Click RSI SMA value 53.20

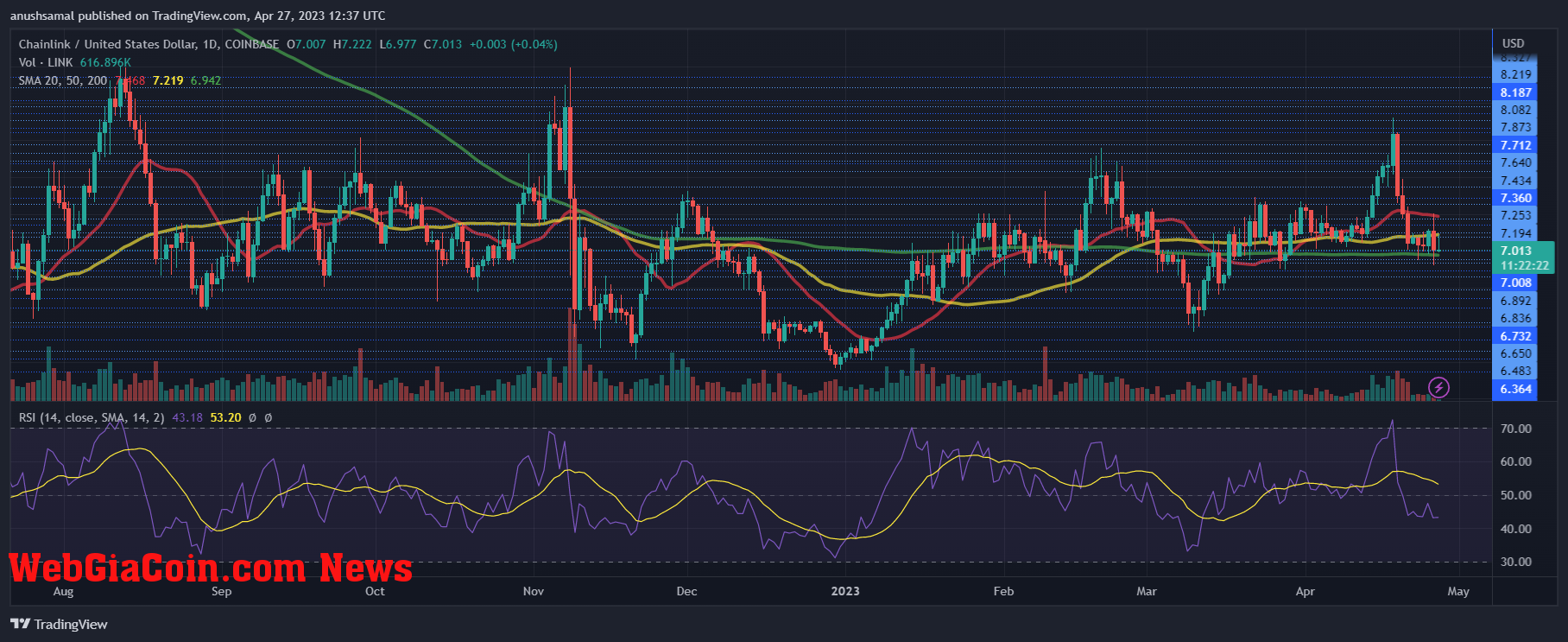pos(225,417)
